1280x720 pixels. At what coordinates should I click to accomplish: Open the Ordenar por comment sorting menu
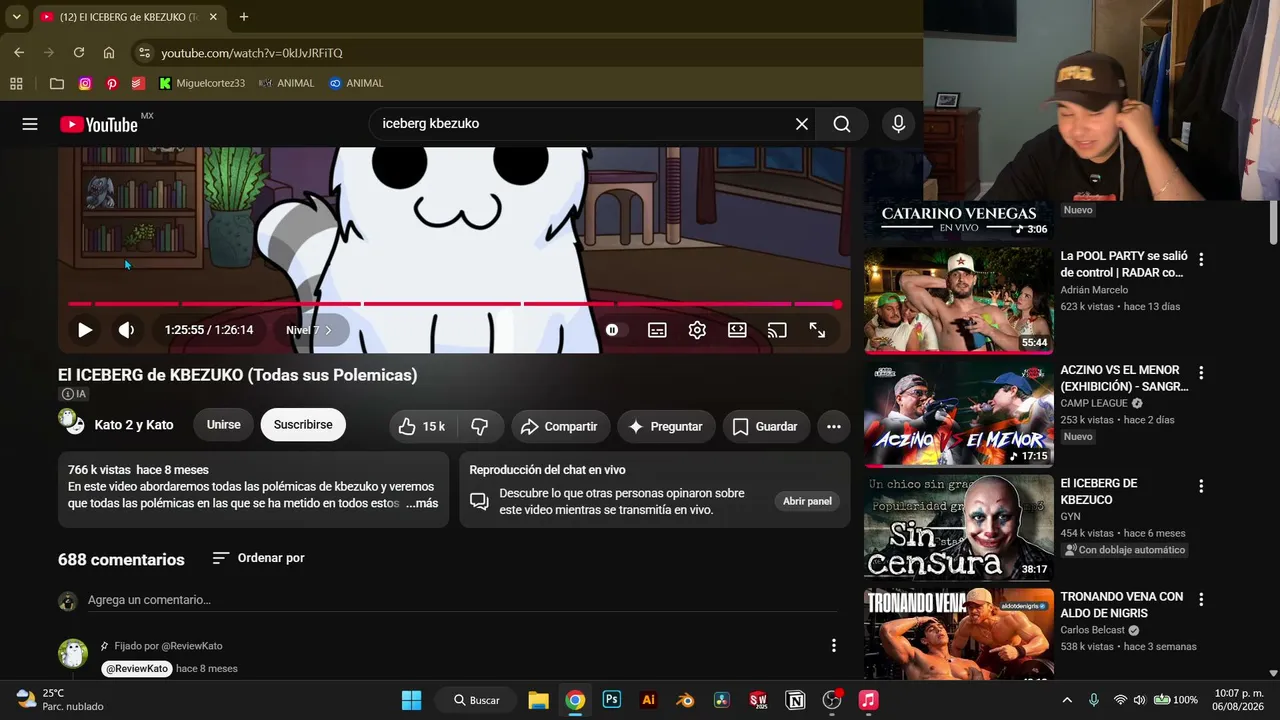point(258,558)
